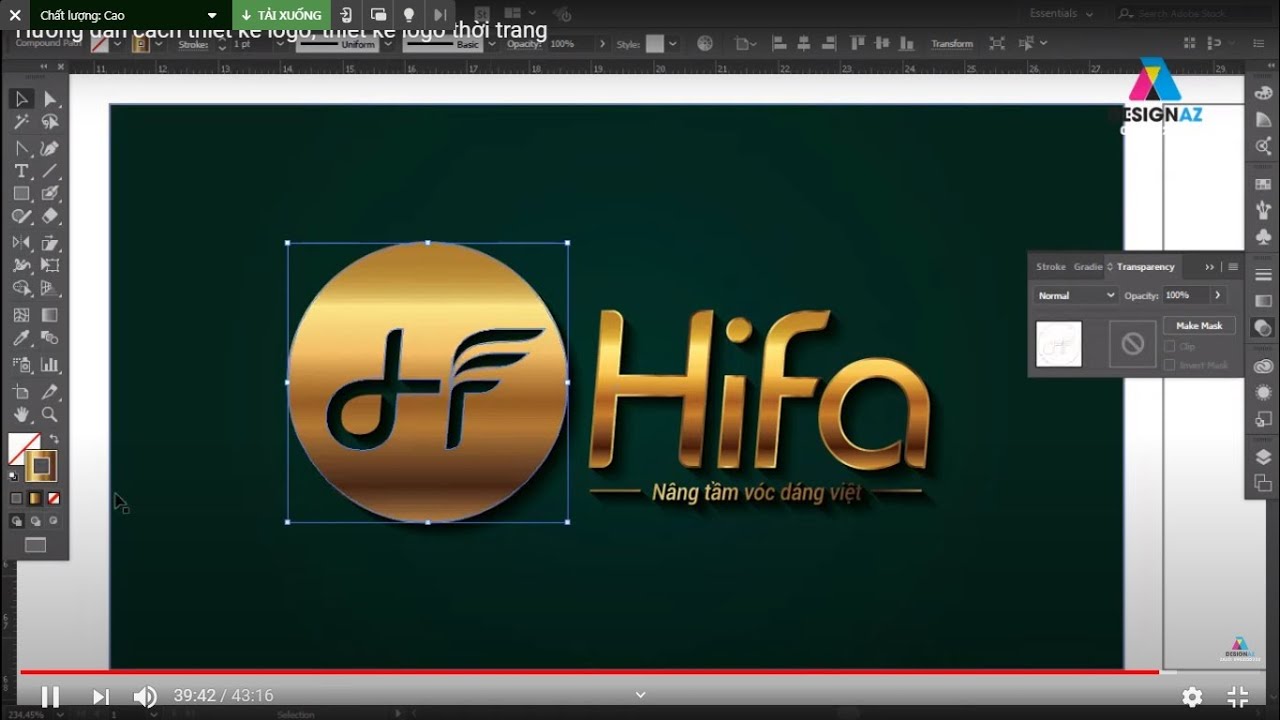Select the Magic Wand tool
Screen dimensions: 1280x720
click(21, 122)
